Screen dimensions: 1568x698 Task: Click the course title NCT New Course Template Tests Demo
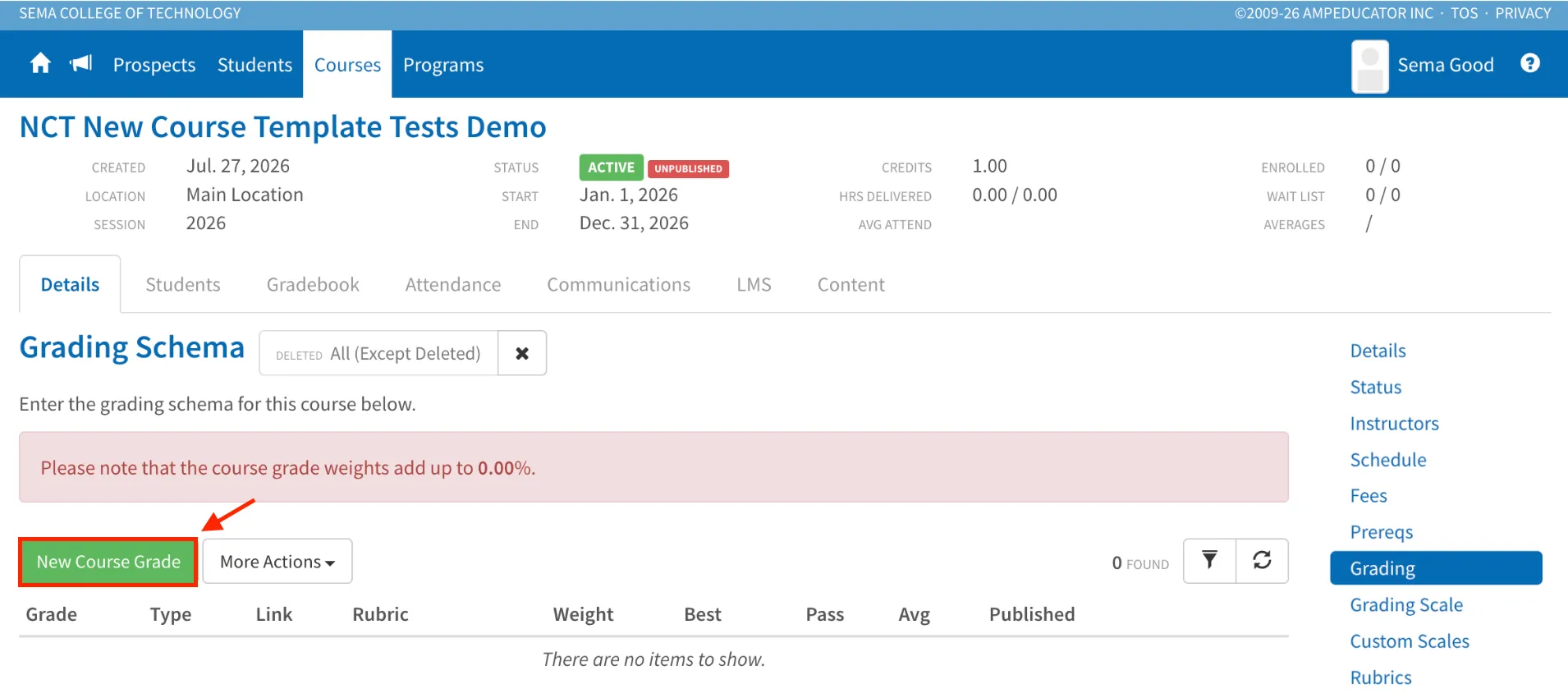tap(282, 127)
